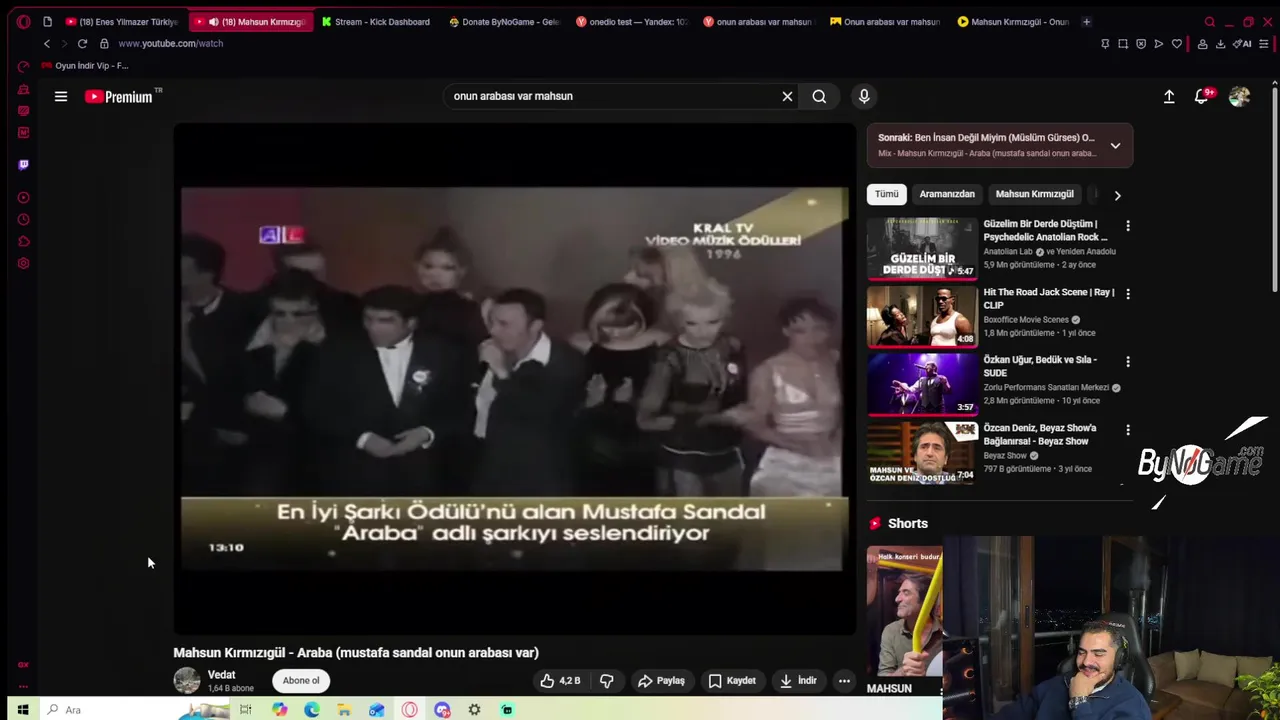1280x720 pixels.
Task: Select the Aramanızdan filter chip
Action: click(x=946, y=194)
